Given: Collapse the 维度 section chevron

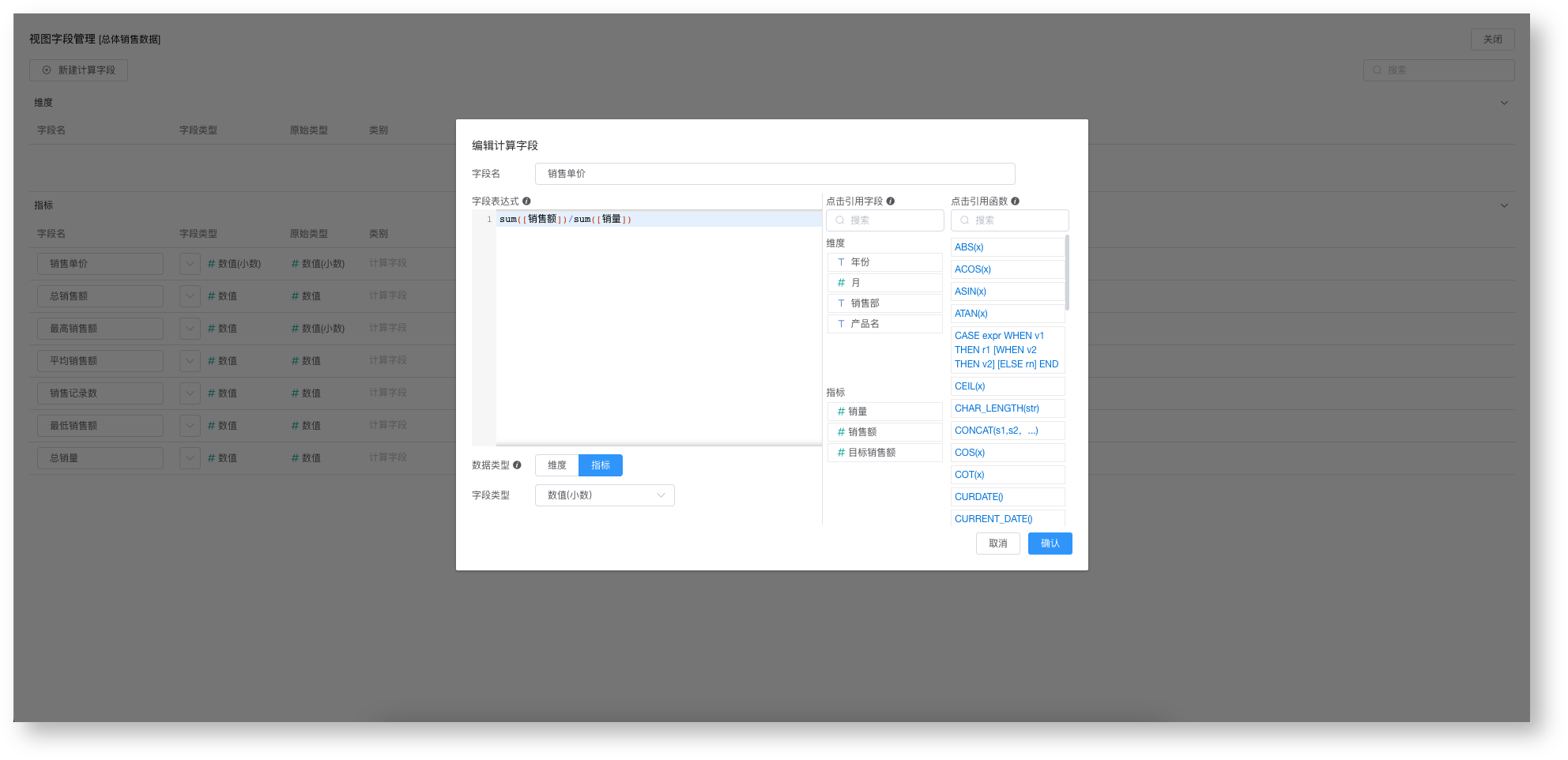Looking at the screenshot, I should [x=1503, y=102].
